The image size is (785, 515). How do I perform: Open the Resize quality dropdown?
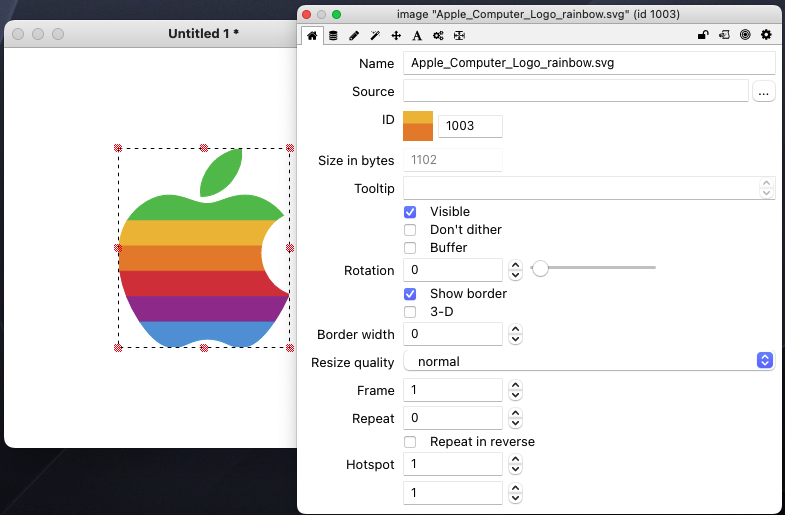tap(589, 361)
